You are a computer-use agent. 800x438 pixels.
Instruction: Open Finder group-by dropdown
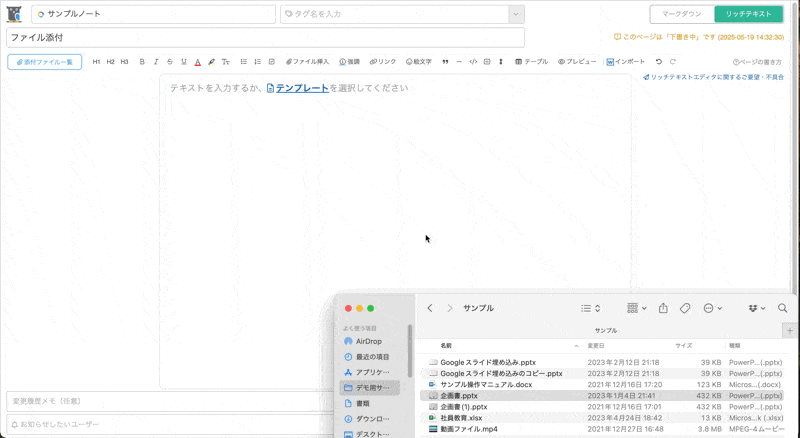pyautogui.click(x=637, y=308)
